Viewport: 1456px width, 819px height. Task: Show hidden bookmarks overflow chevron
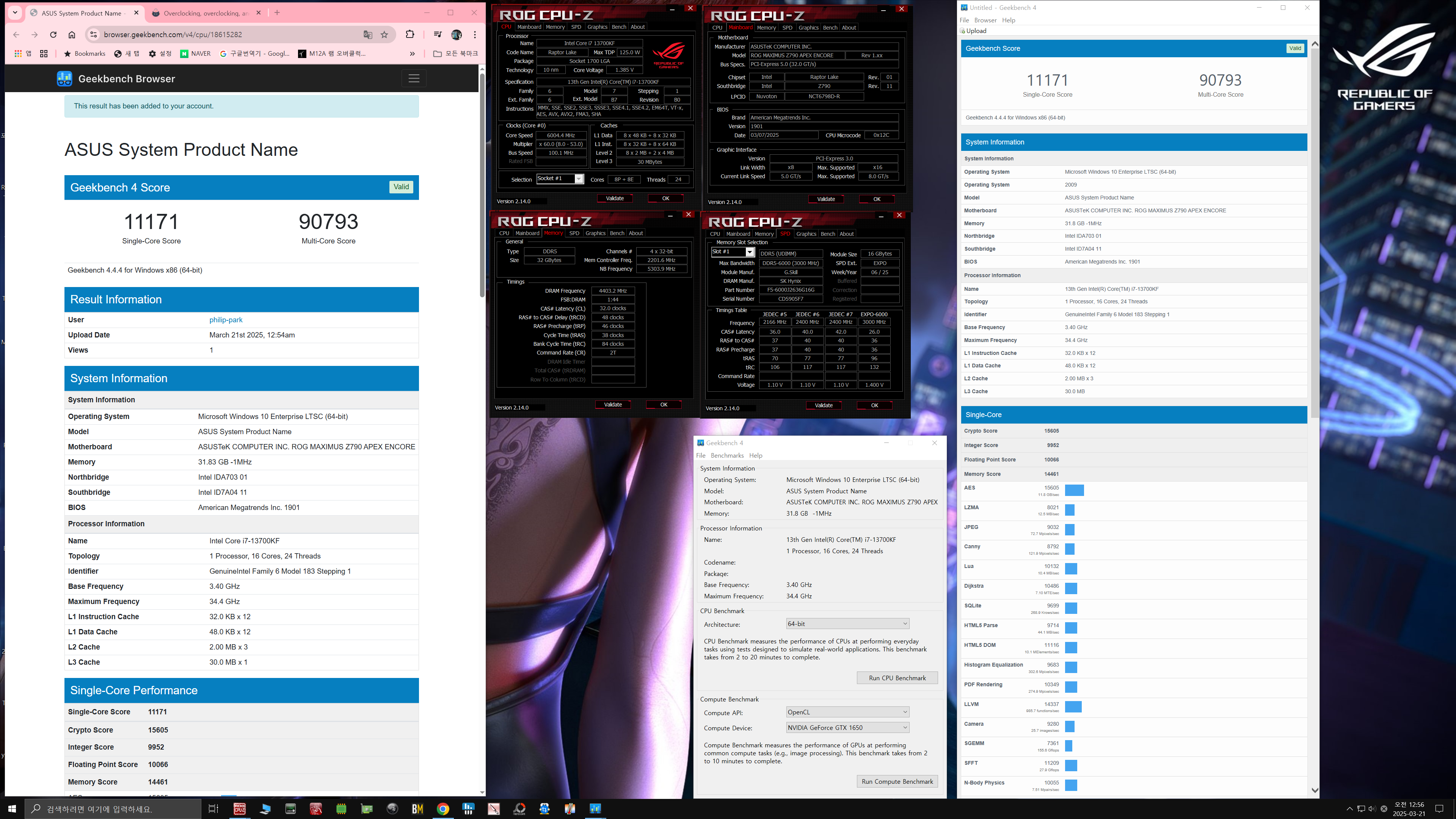pyautogui.click(x=412, y=54)
